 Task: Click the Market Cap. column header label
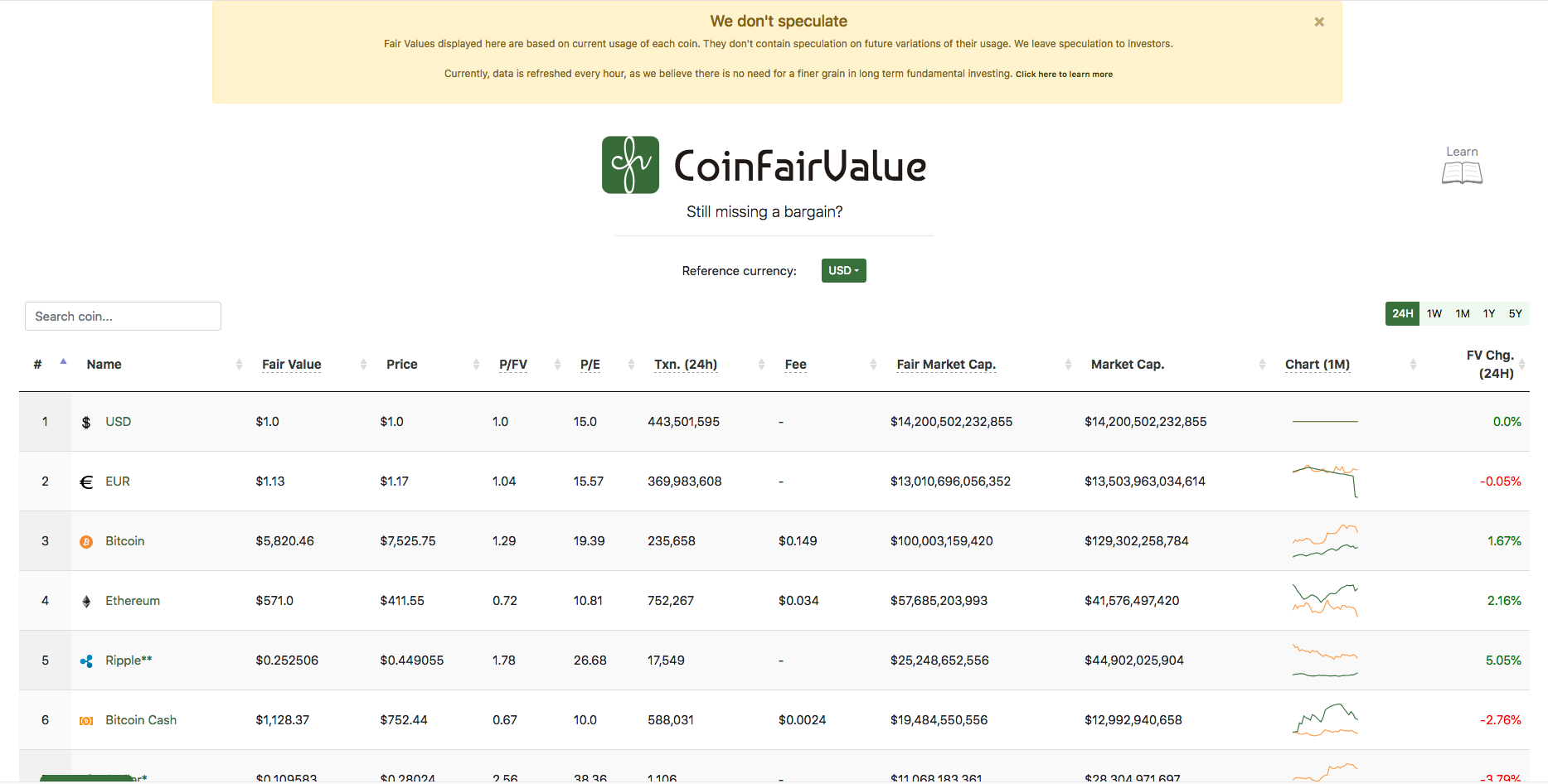pos(1128,365)
